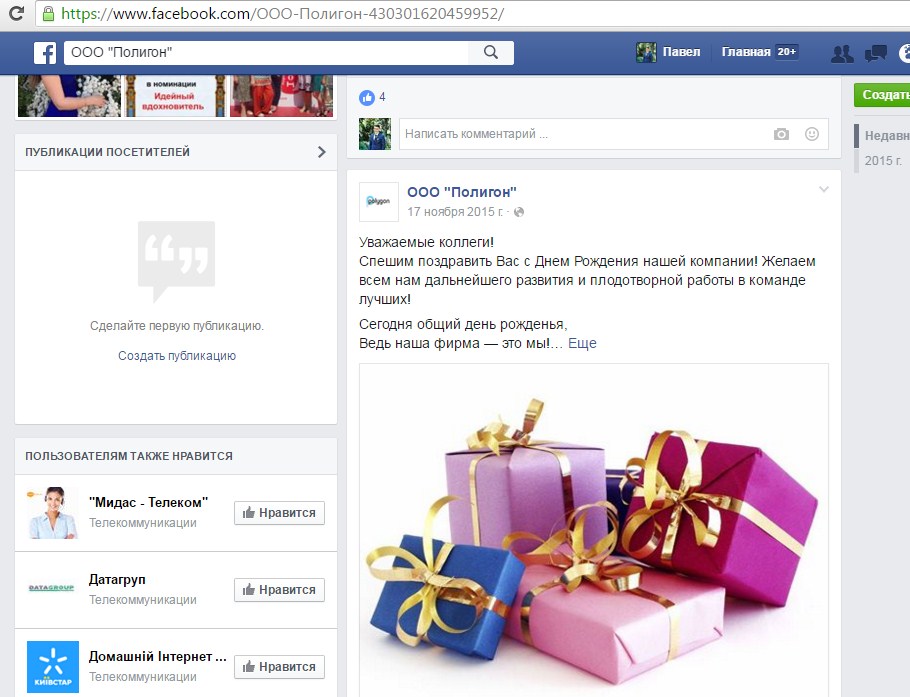Click the search magnifier button
Viewport: 910px width, 697px height.
pyautogui.click(x=491, y=53)
